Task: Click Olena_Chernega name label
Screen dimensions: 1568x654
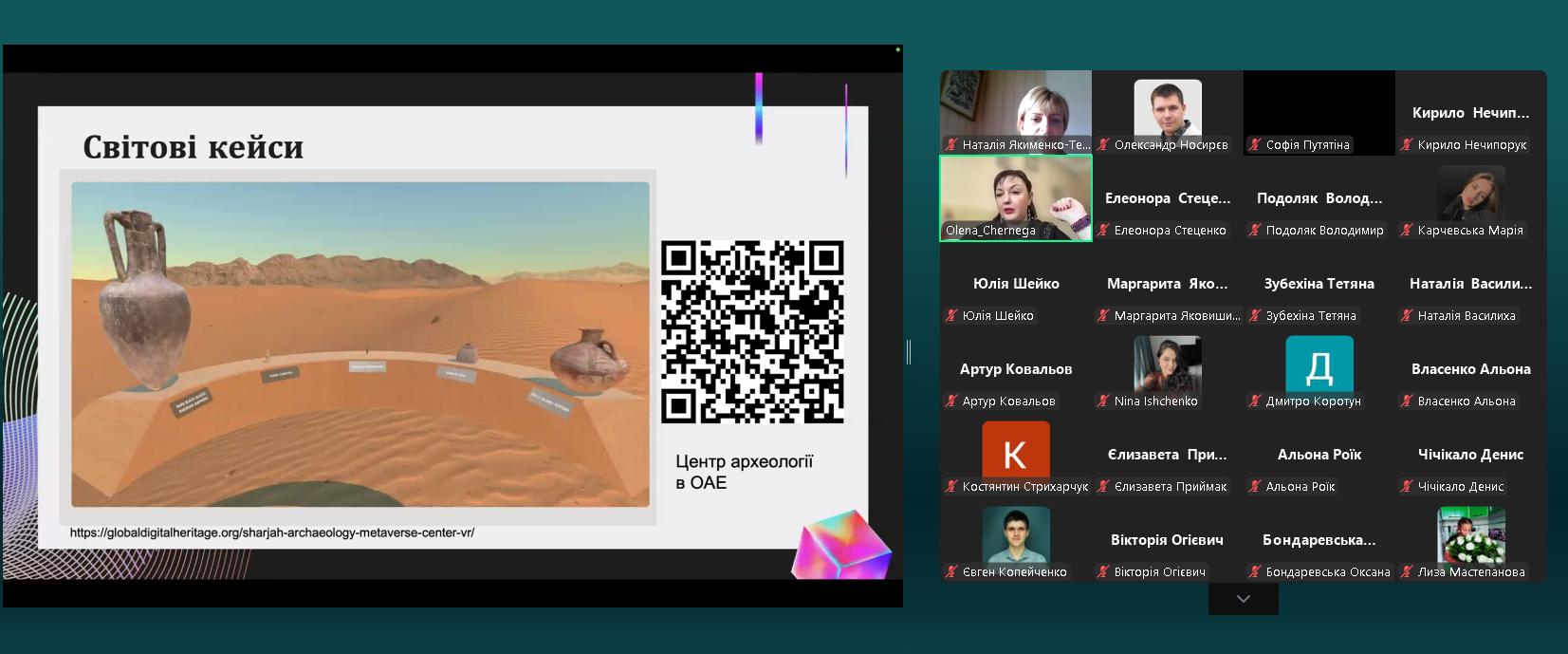Action: tap(990, 231)
